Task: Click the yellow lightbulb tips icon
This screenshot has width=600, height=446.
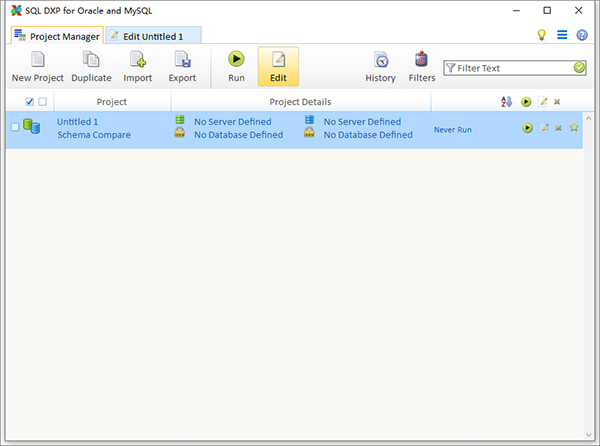Action: [542, 35]
